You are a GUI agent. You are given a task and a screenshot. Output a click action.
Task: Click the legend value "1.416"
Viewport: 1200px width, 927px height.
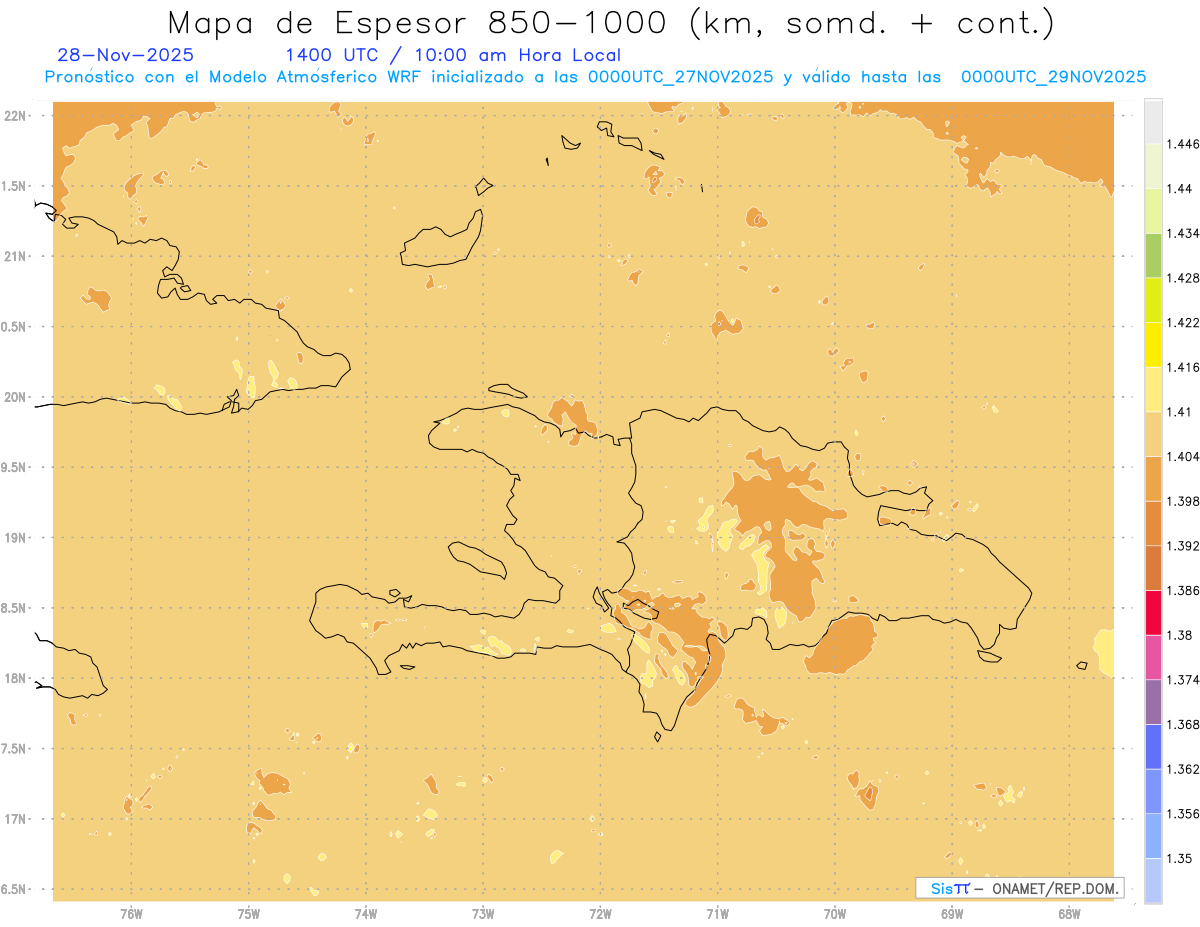point(1183,367)
